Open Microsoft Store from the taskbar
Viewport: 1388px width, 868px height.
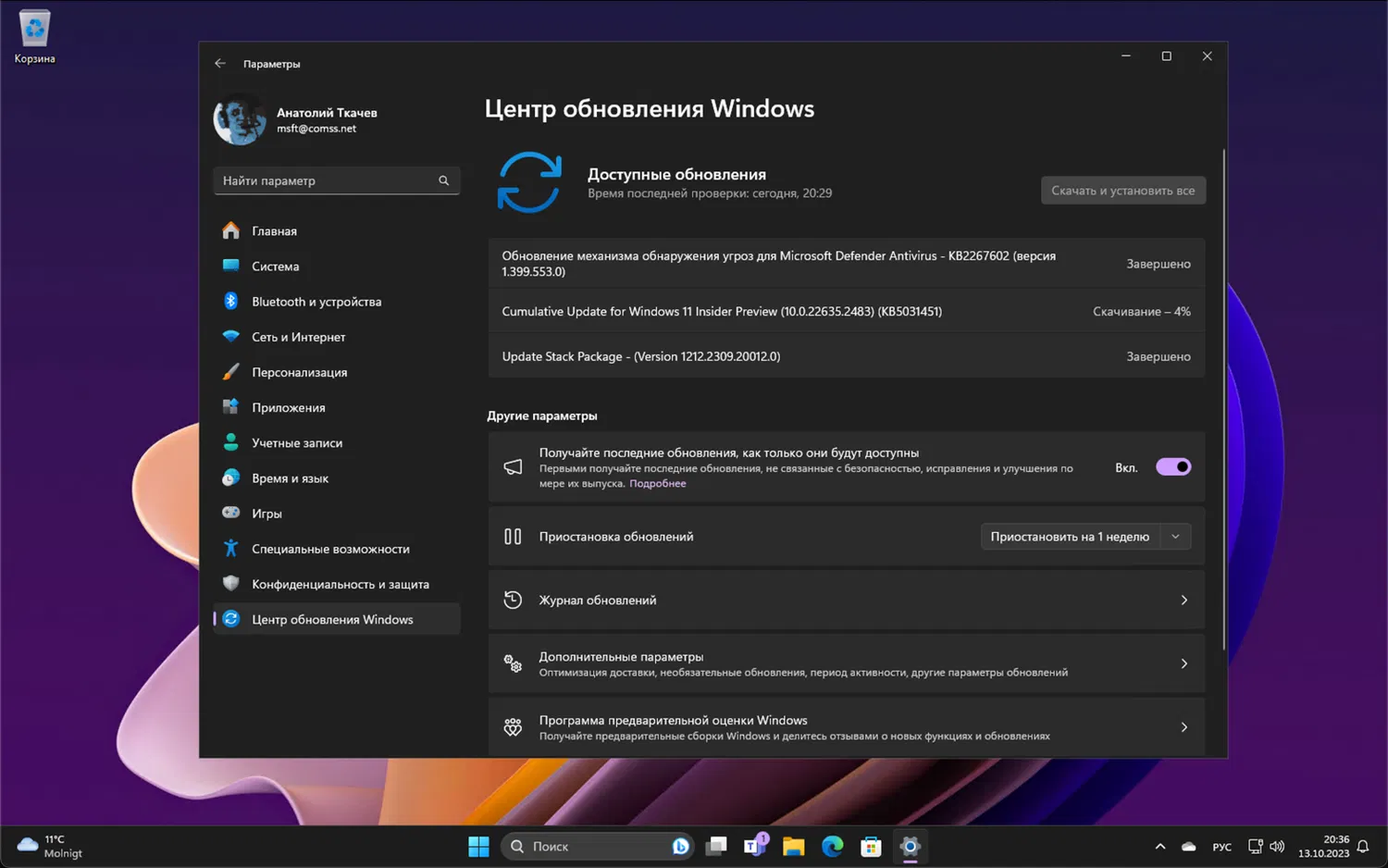click(x=871, y=846)
